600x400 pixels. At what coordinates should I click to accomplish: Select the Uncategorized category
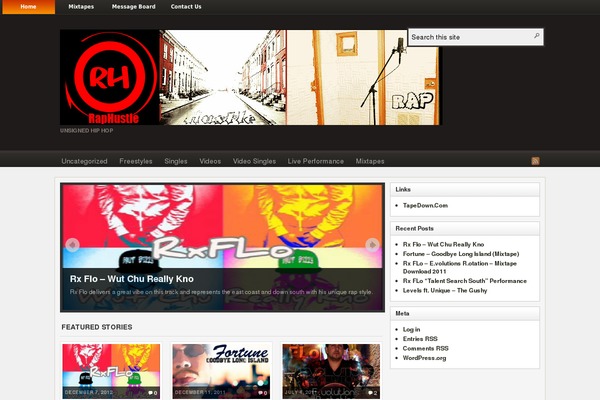(84, 161)
